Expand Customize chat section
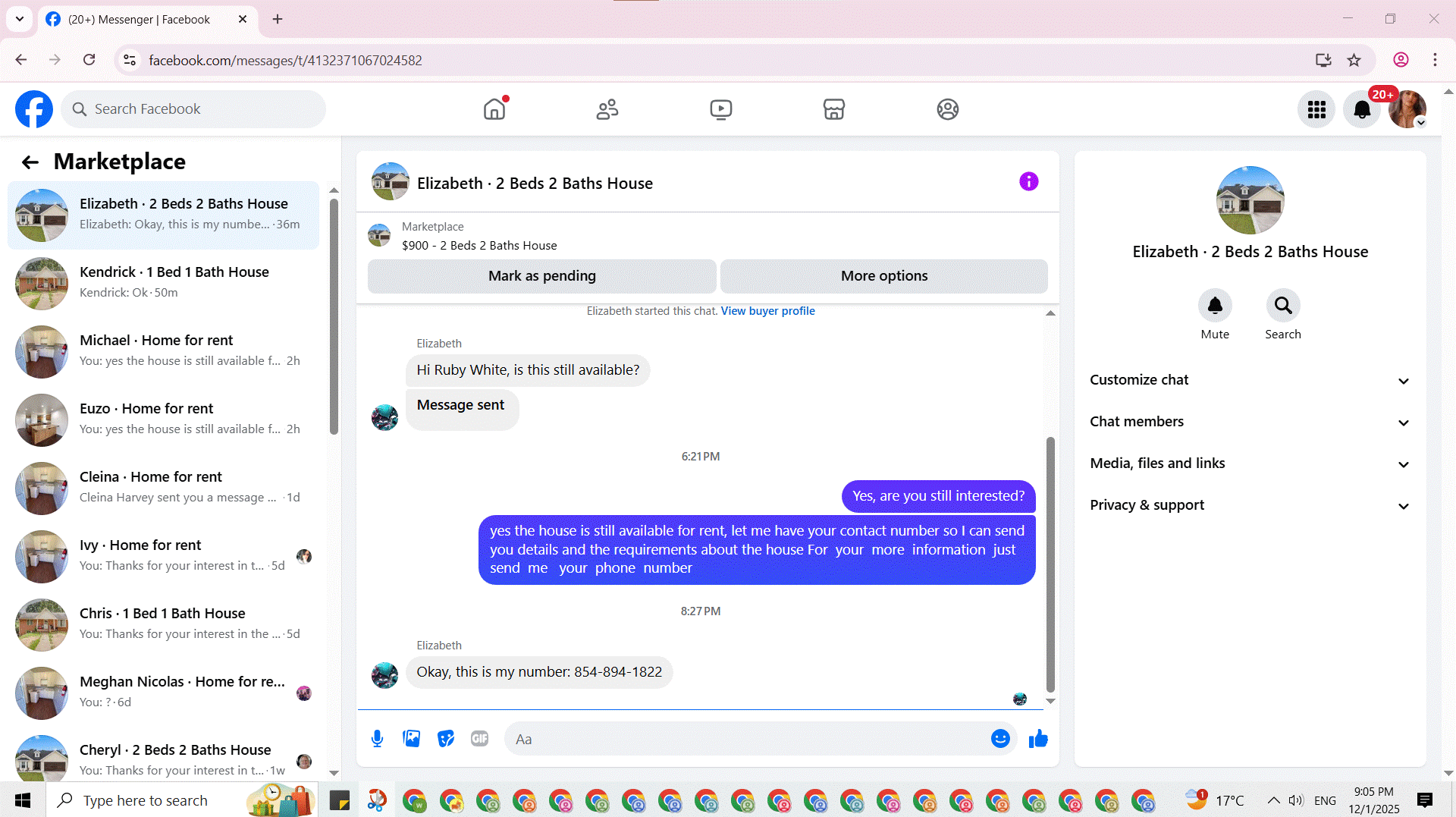 (1250, 380)
